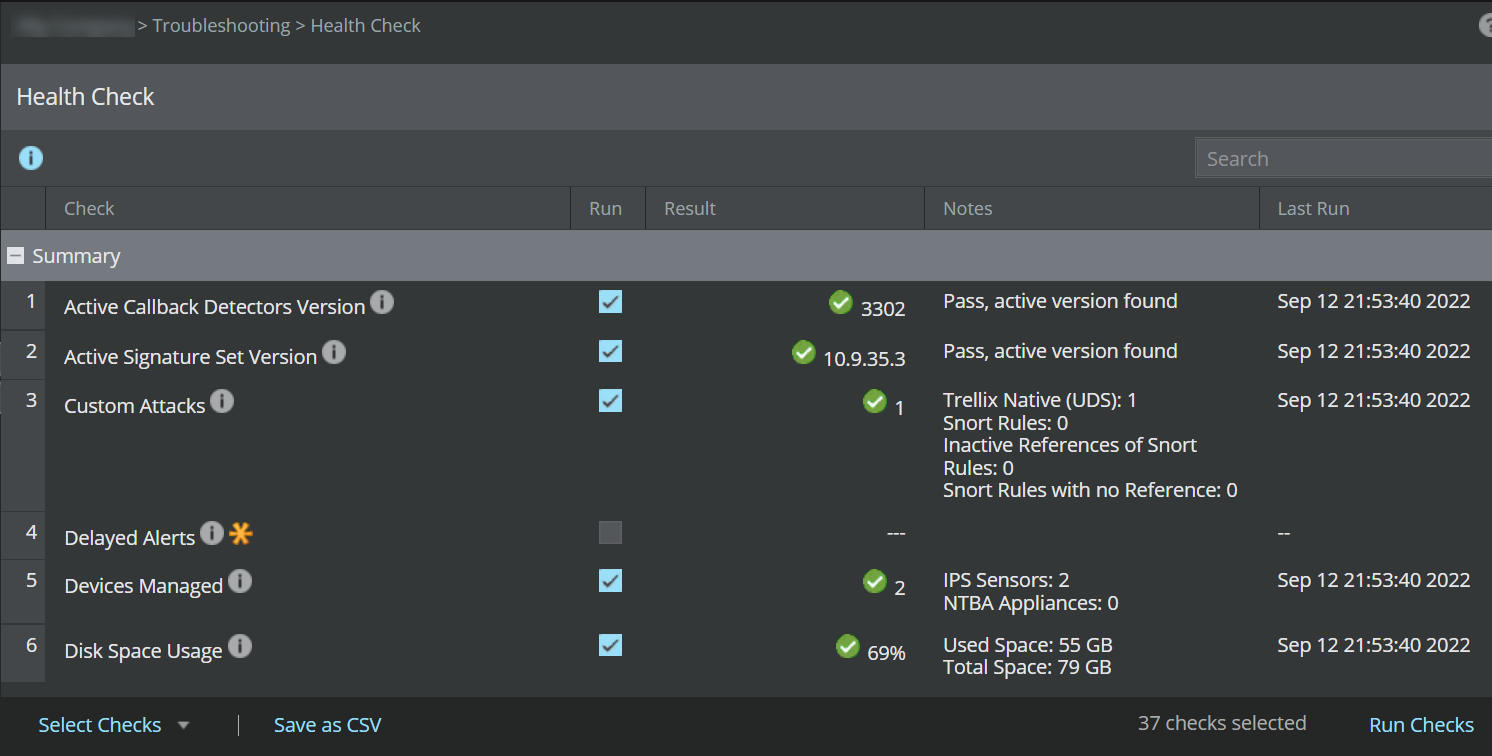Check Run box for Delayed Alerts

[x=610, y=532]
